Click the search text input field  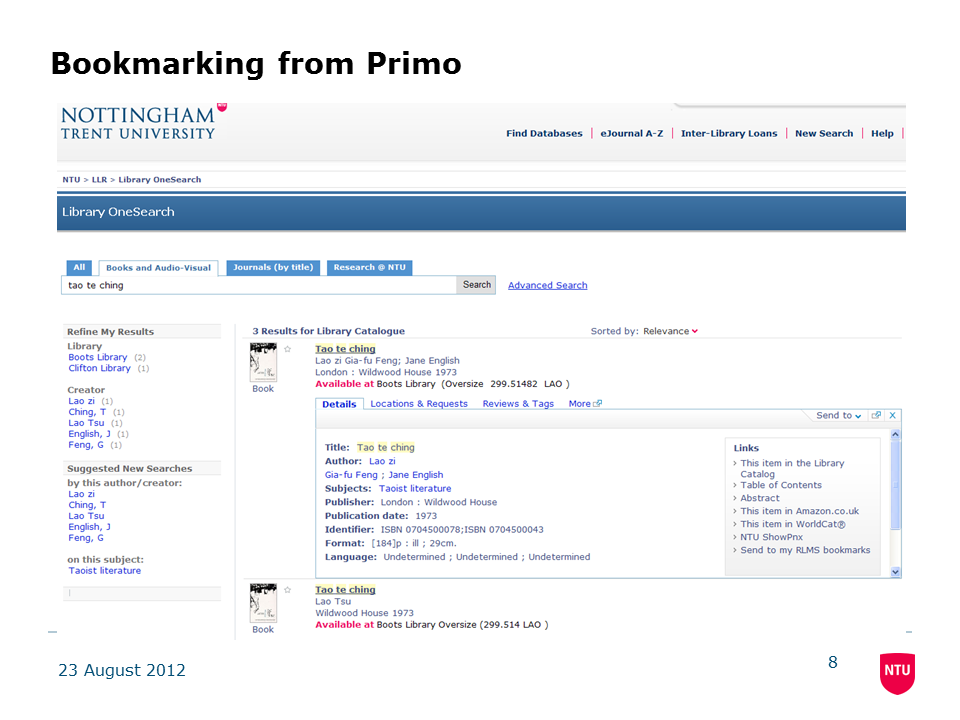pyautogui.click(x=260, y=285)
